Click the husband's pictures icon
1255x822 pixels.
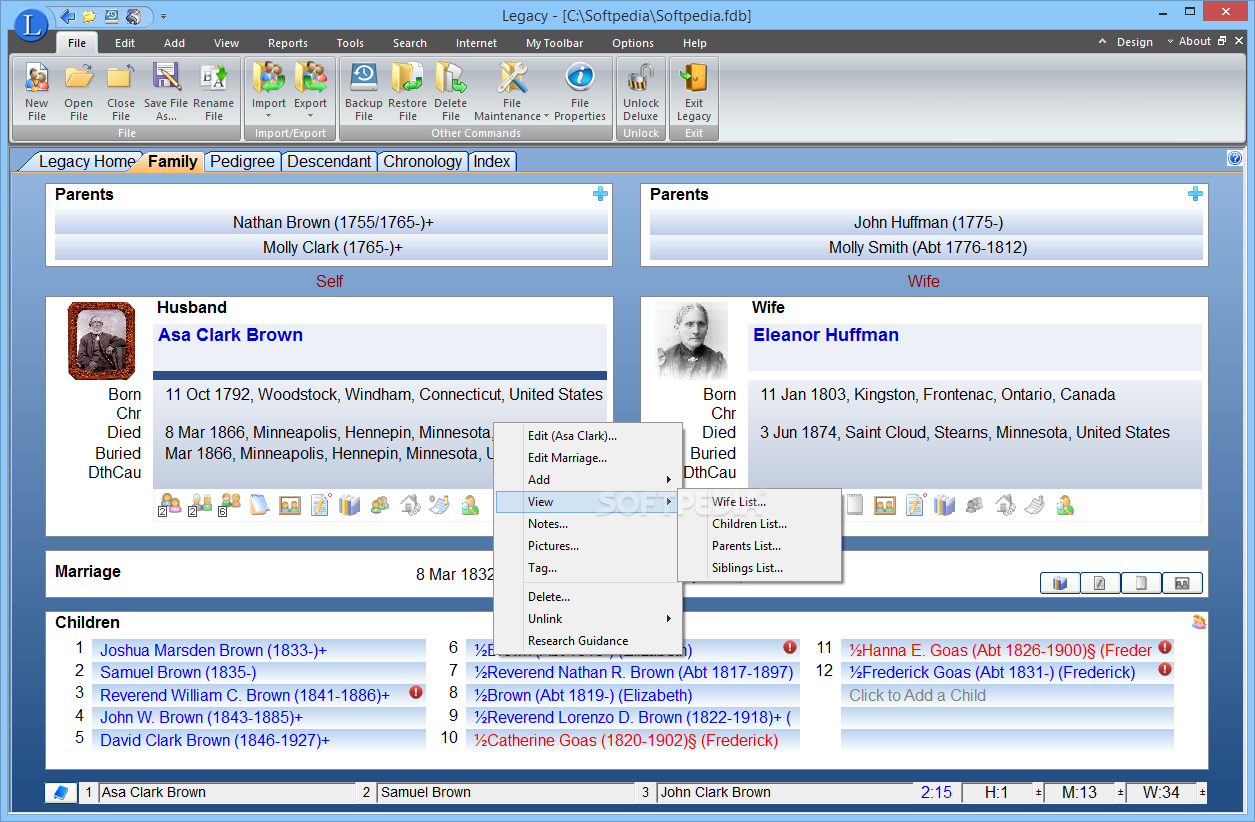[290, 505]
